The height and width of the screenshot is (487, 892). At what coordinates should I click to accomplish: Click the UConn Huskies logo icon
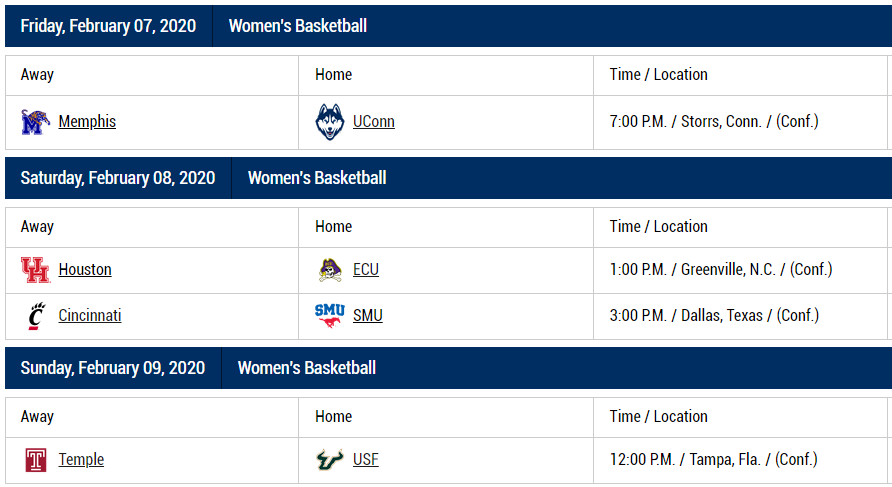click(x=330, y=122)
